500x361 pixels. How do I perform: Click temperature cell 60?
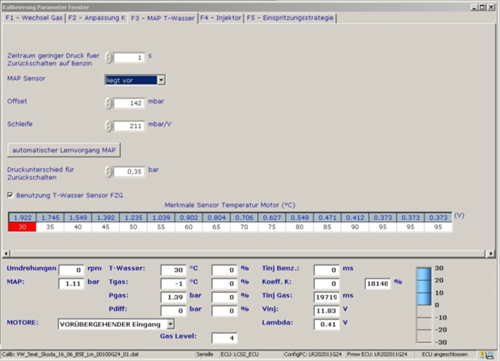(189, 227)
